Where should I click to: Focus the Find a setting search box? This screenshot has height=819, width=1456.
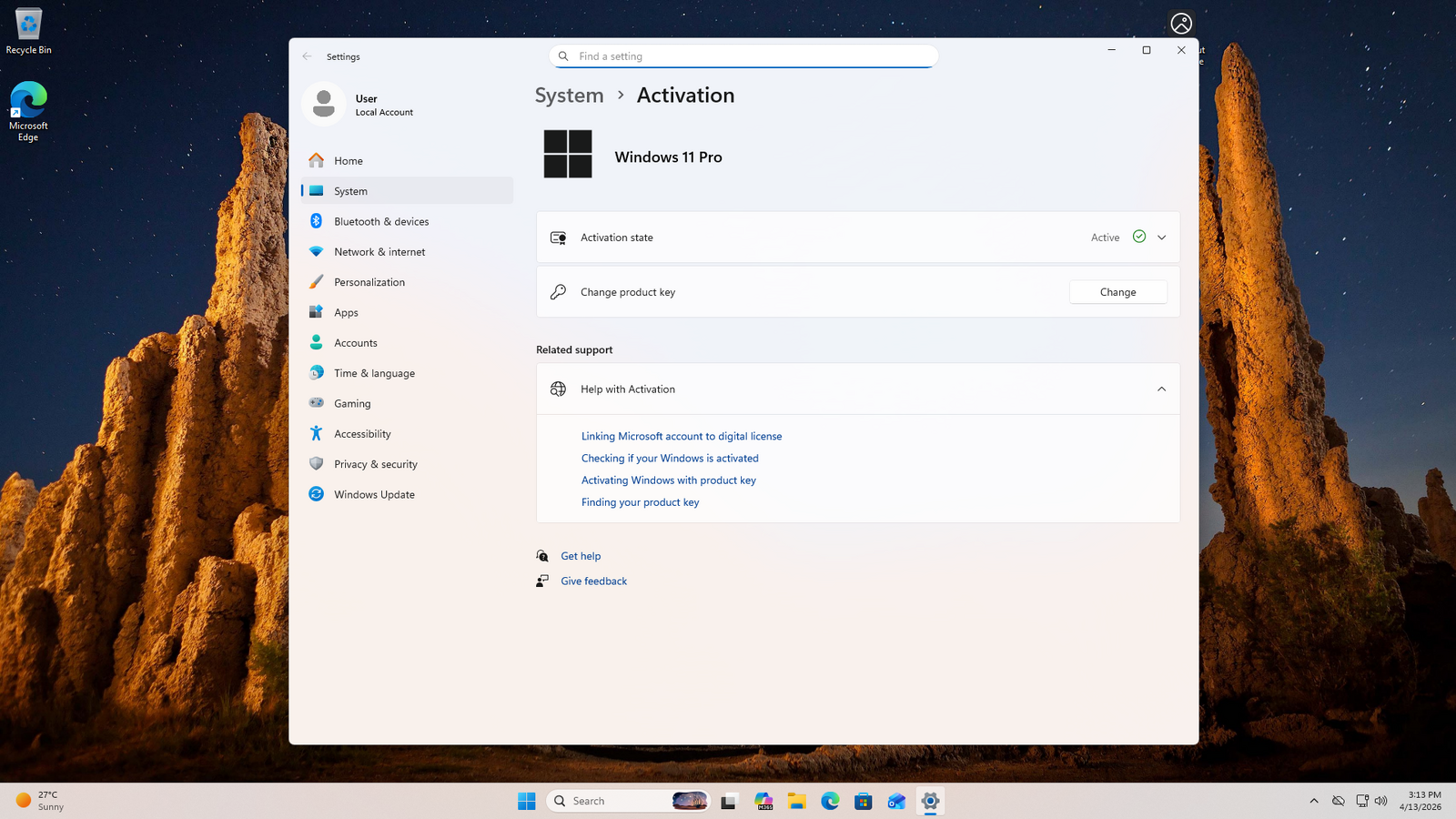click(746, 56)
